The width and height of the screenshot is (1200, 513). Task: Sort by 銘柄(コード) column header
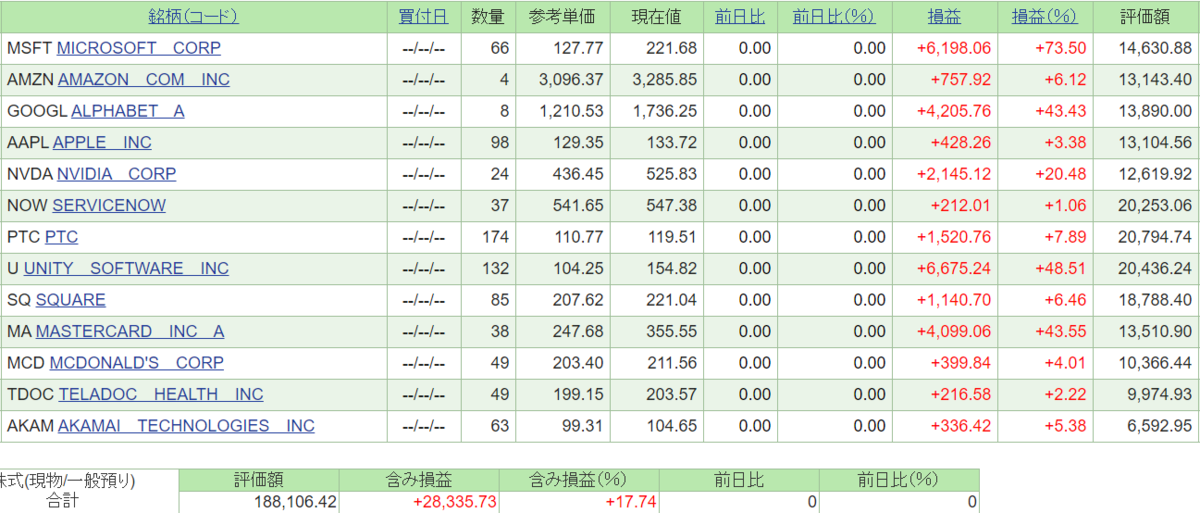tap(193, 16)
